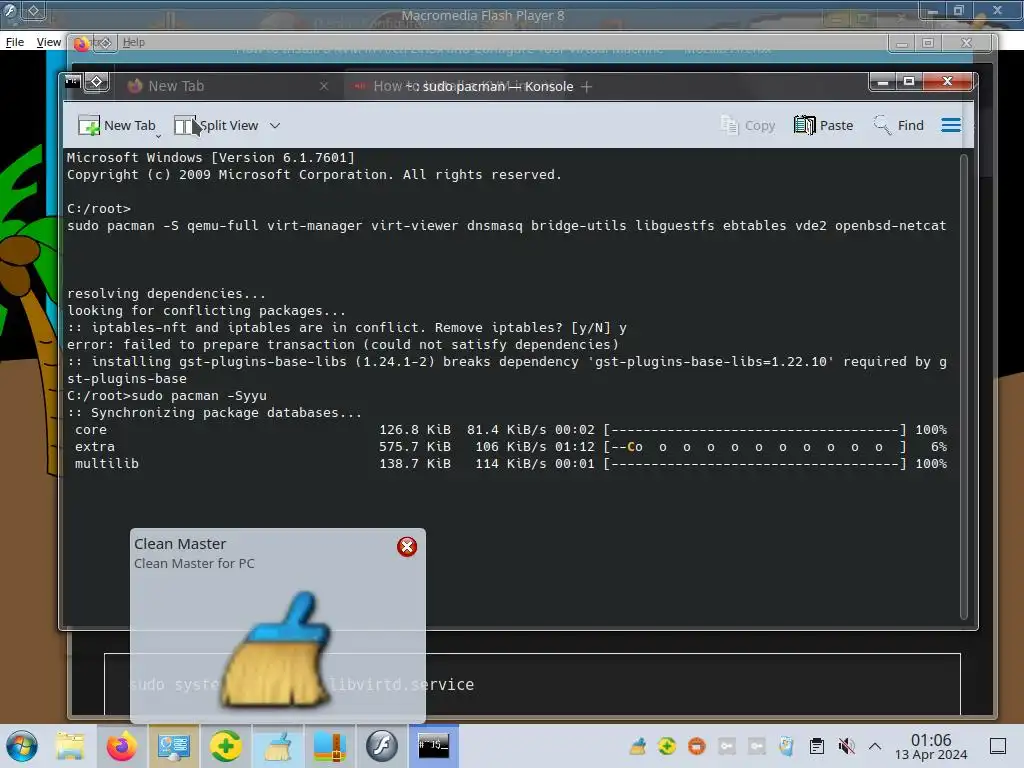Image resolution: width=1024 pixels, height=768 pixels.
Task: Click the Paste clipboard icon in Konsole
Action: [x=805, y=125]
